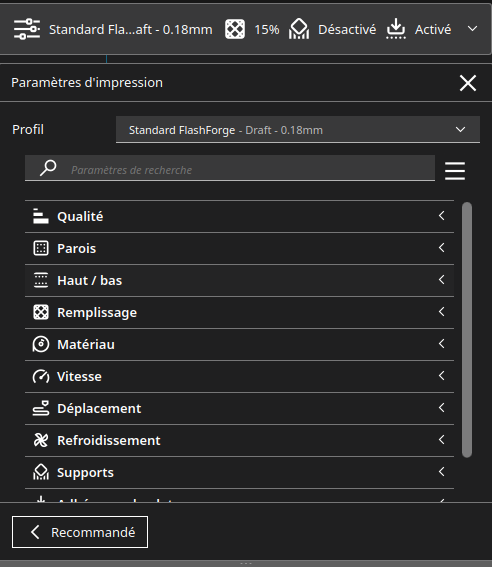Click the Haut / bas layers icon
This screenshot has height=567, width=492.
click(41, 280)
